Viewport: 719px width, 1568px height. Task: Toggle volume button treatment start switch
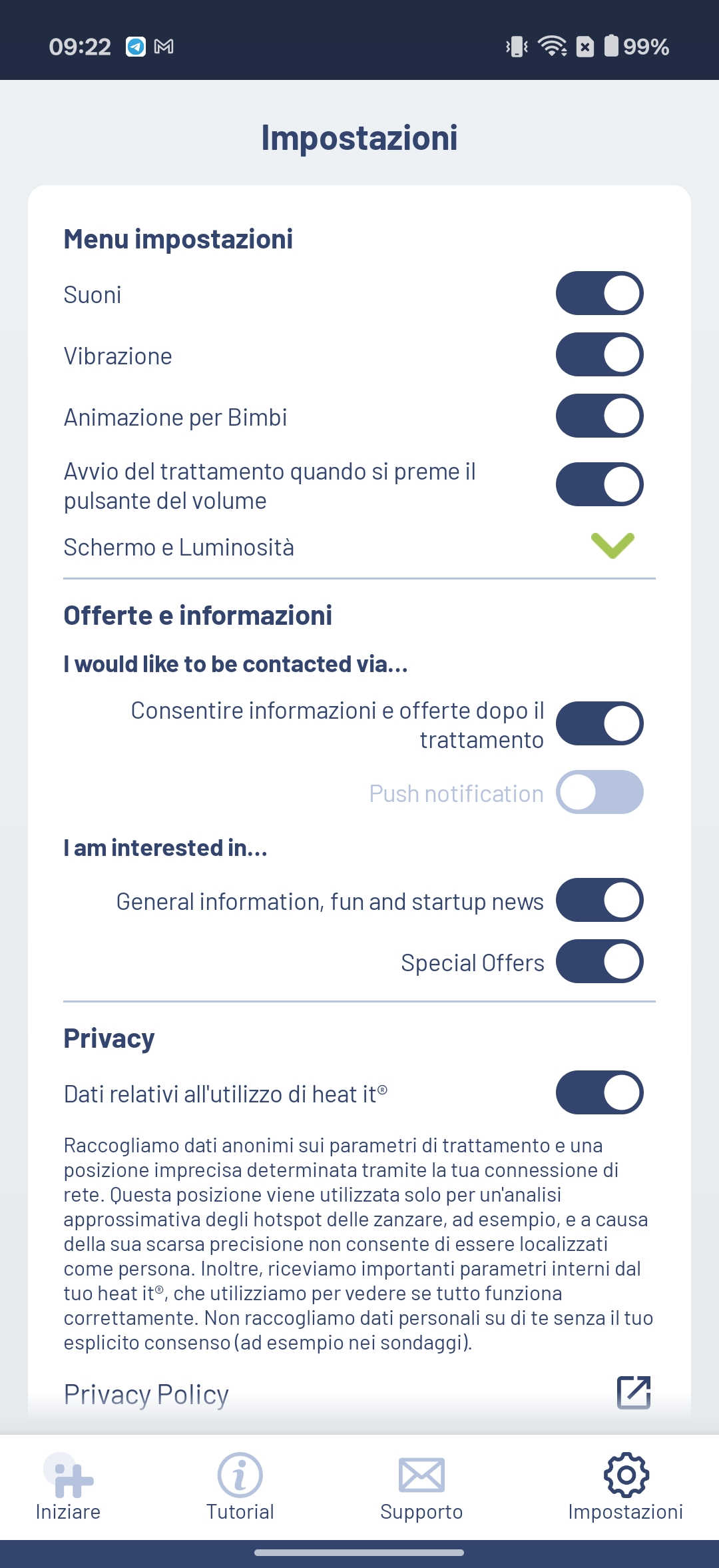600,484
